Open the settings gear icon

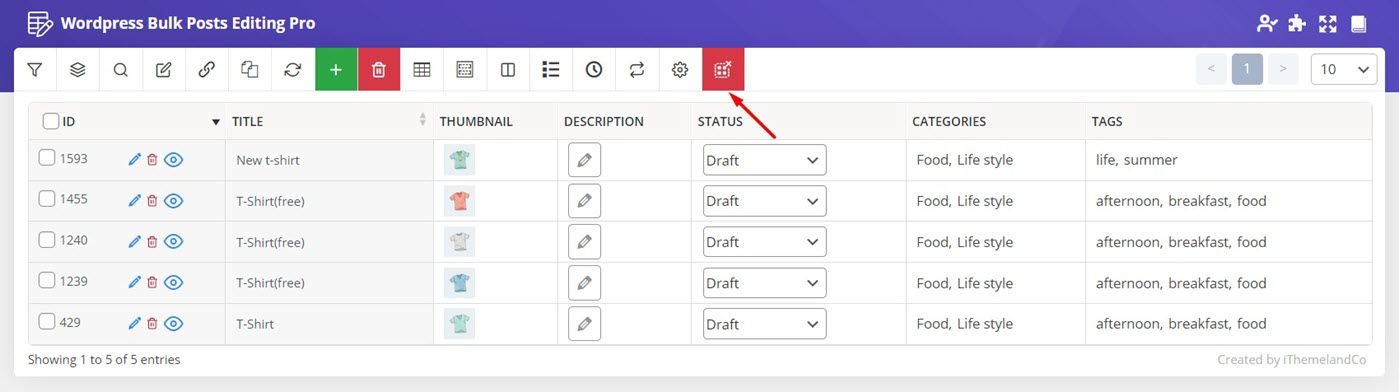coord(680,70)
